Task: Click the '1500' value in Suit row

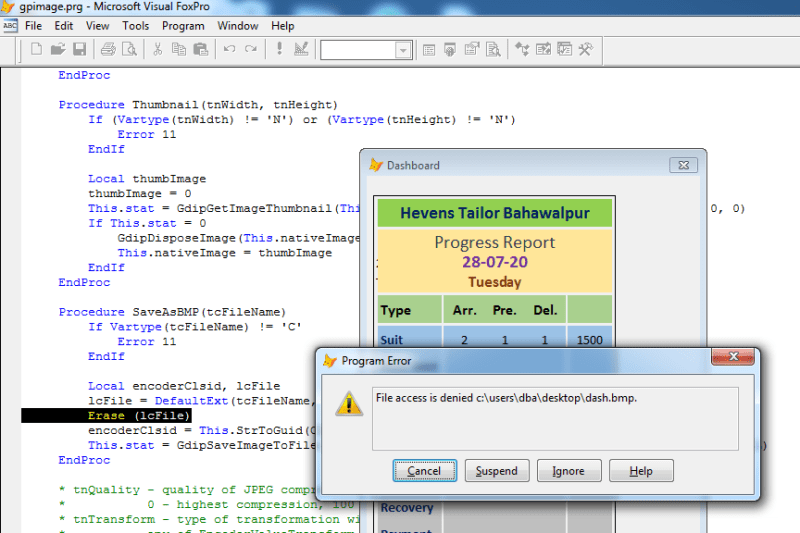Action: click(x=589, y=340)
